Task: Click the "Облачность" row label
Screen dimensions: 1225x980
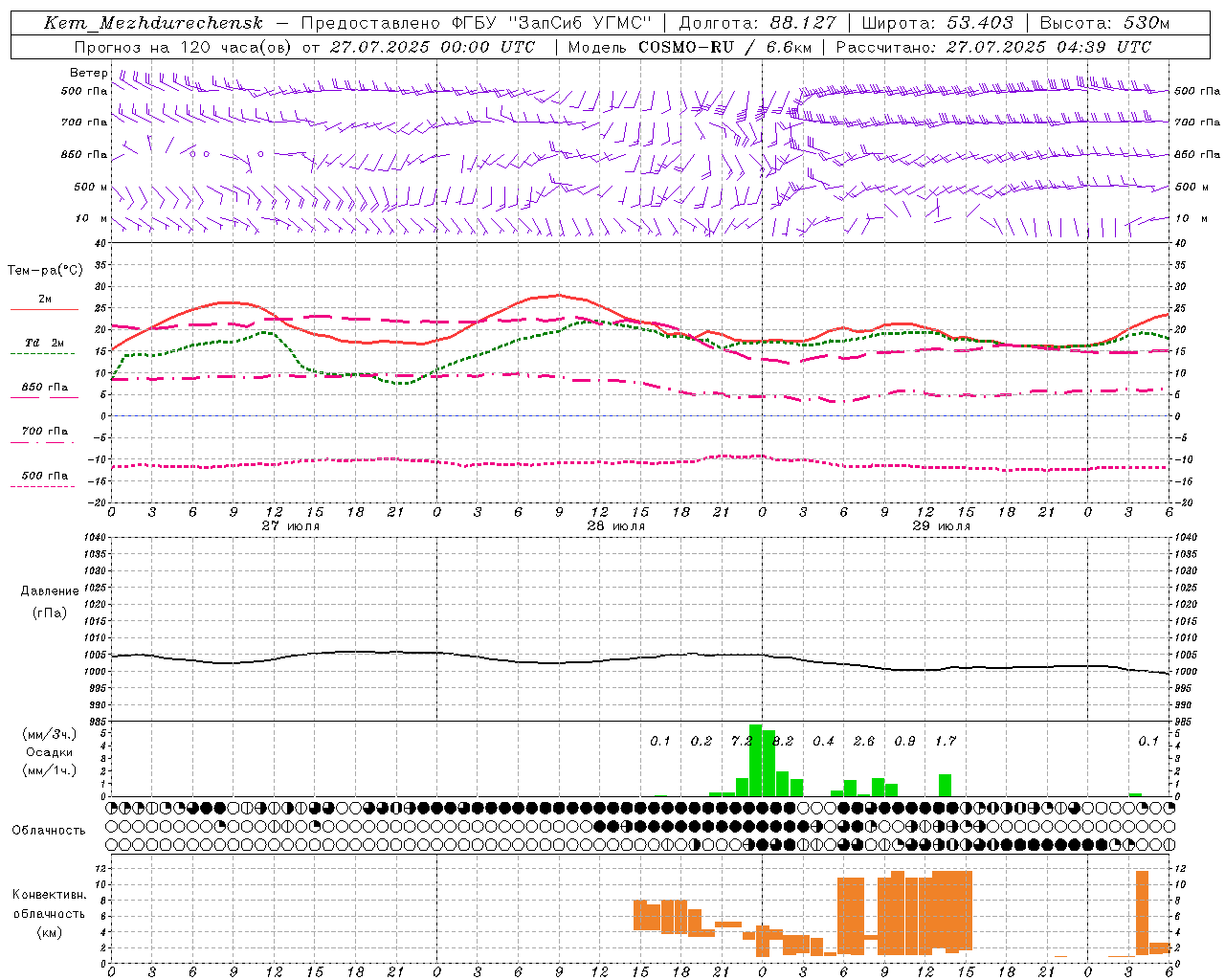Action: click(49, 831)
